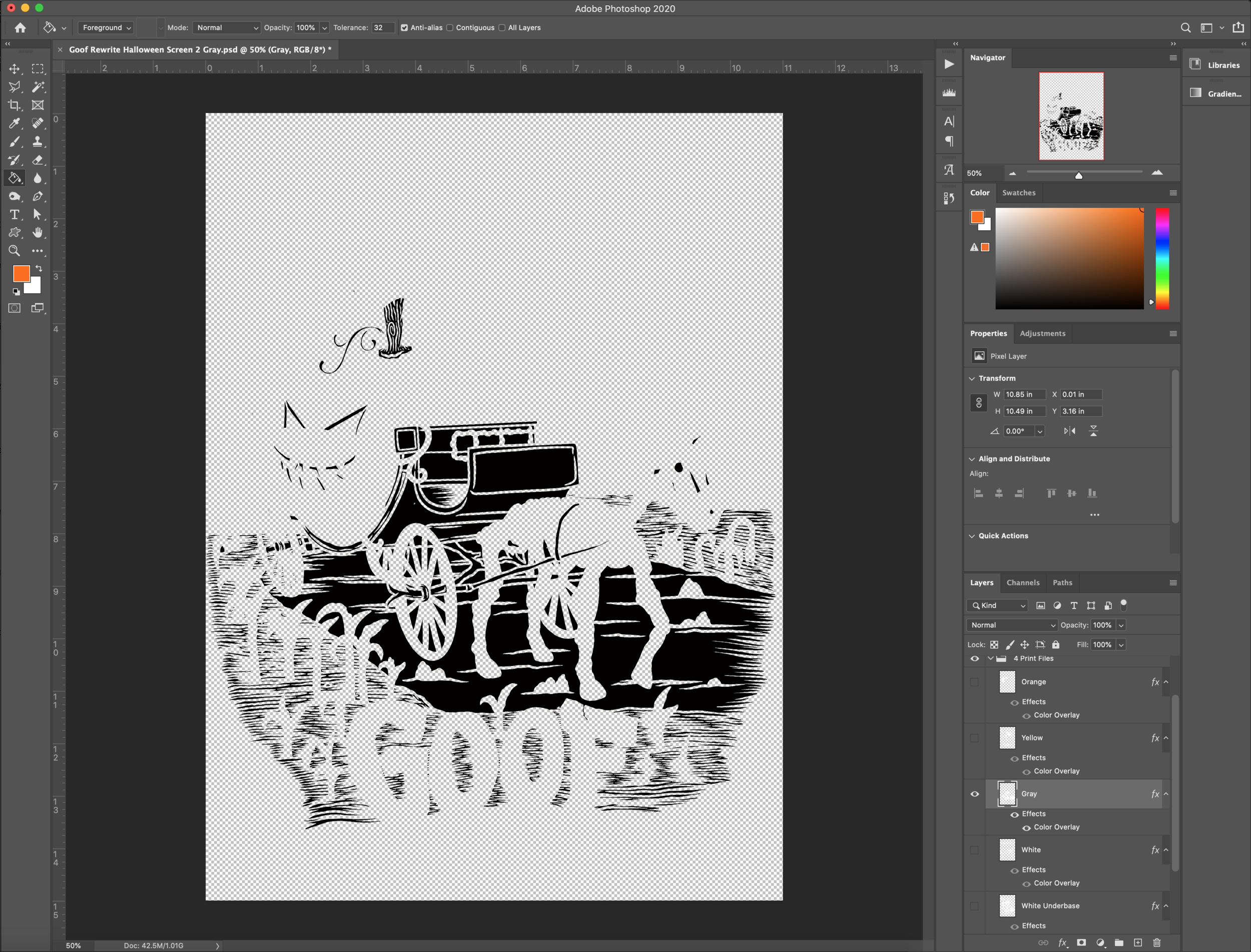Click the foreground orange color swatch
Image resolution: width=1251 pixels, height=952 pixels.
(x=22, y=274)
